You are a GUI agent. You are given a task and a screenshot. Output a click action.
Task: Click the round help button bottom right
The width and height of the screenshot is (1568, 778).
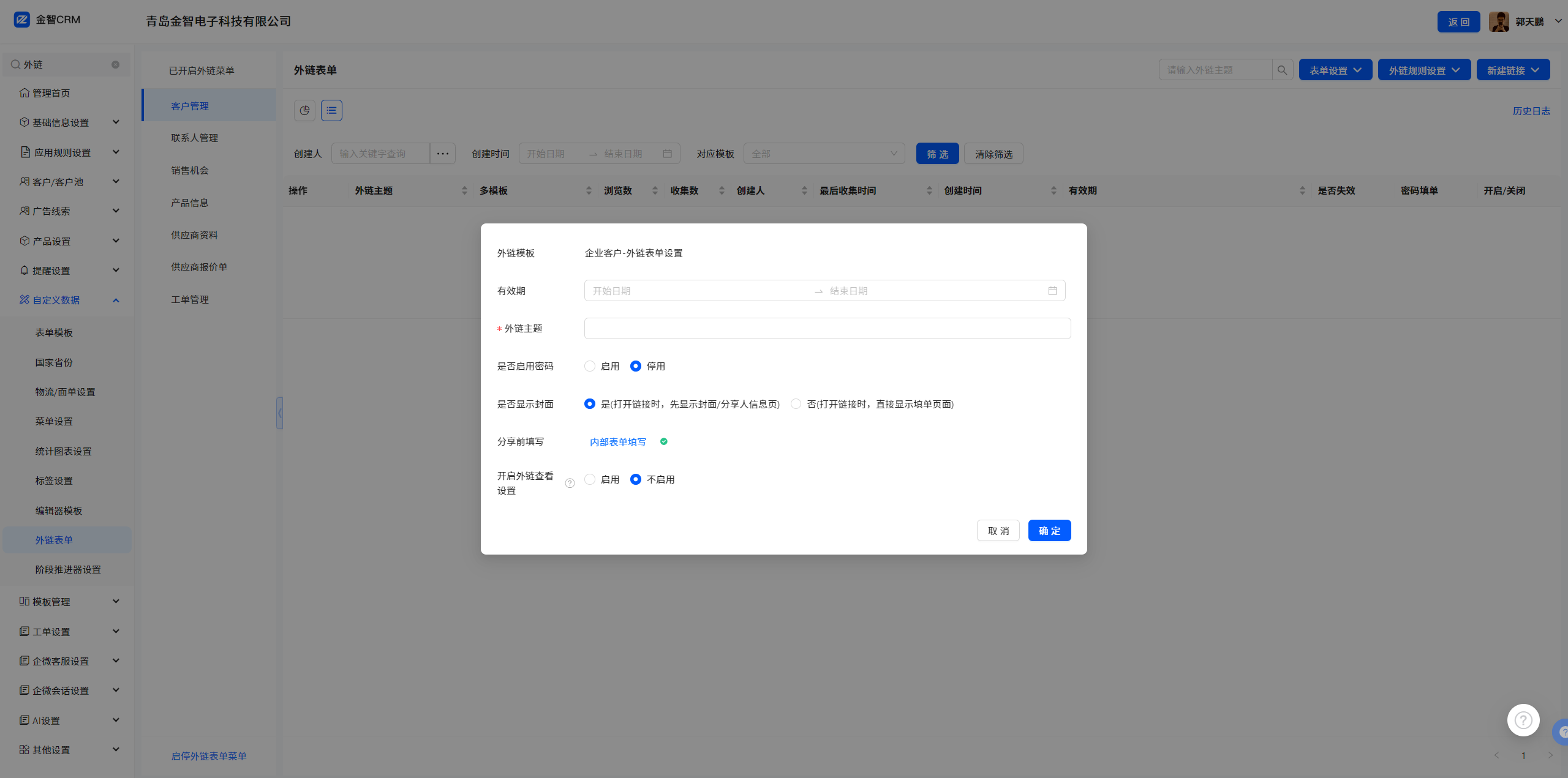click(1523, 720)
